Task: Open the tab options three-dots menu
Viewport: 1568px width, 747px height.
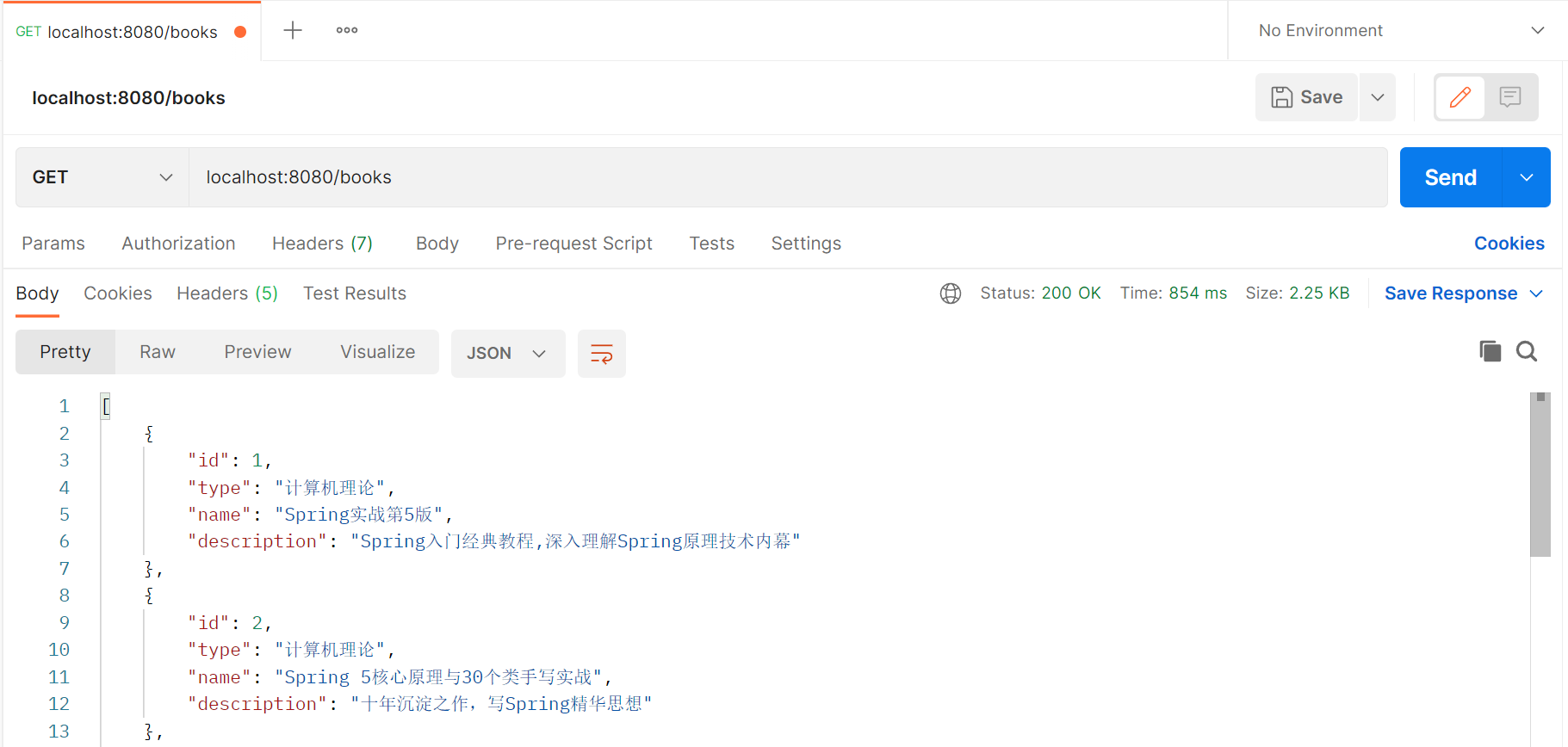Action: tap(347, 30)
